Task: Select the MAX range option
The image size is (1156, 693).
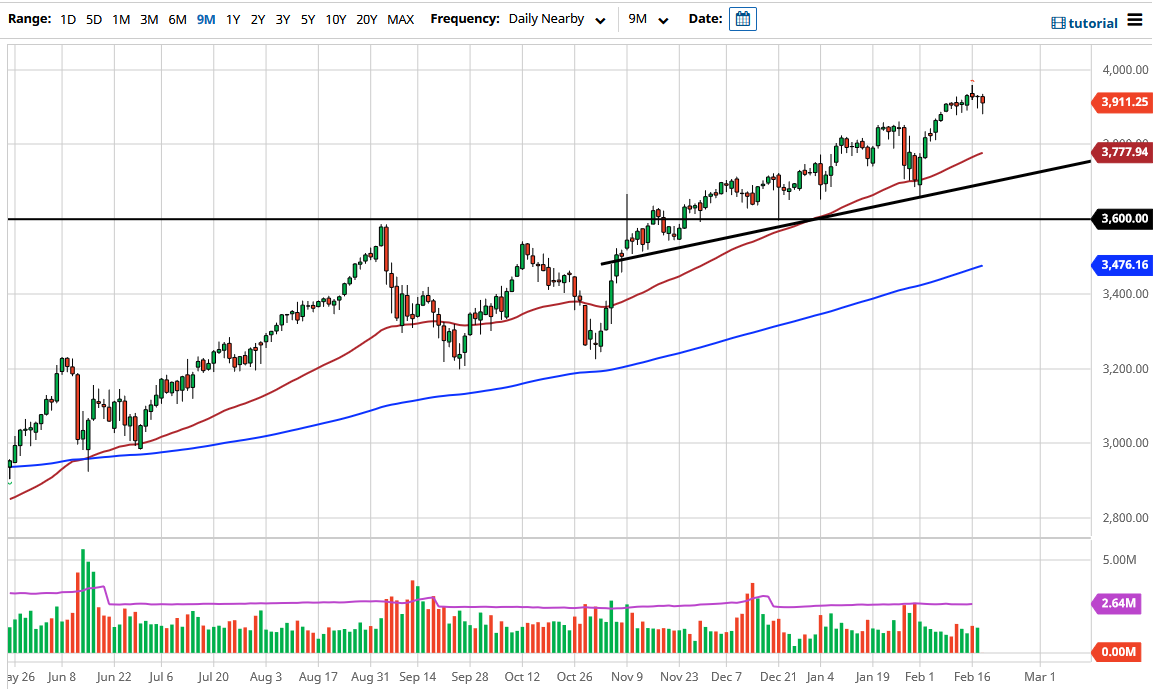Action: (400, 18)
